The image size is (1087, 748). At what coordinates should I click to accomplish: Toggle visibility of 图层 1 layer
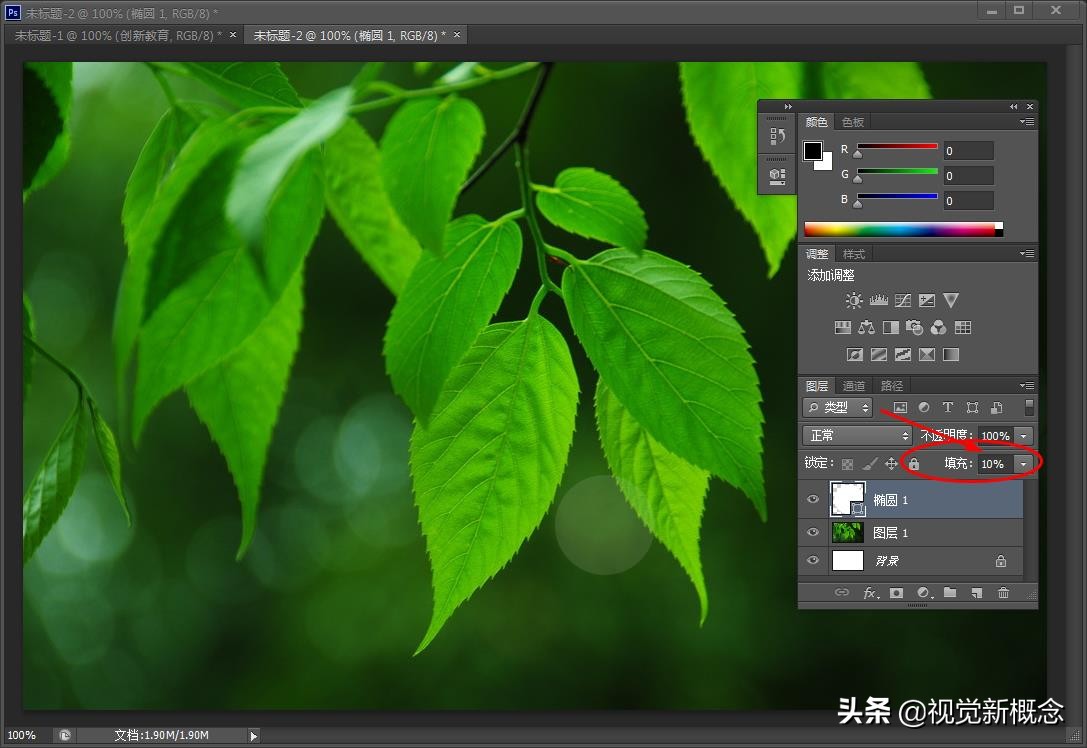tap(813, 532)
